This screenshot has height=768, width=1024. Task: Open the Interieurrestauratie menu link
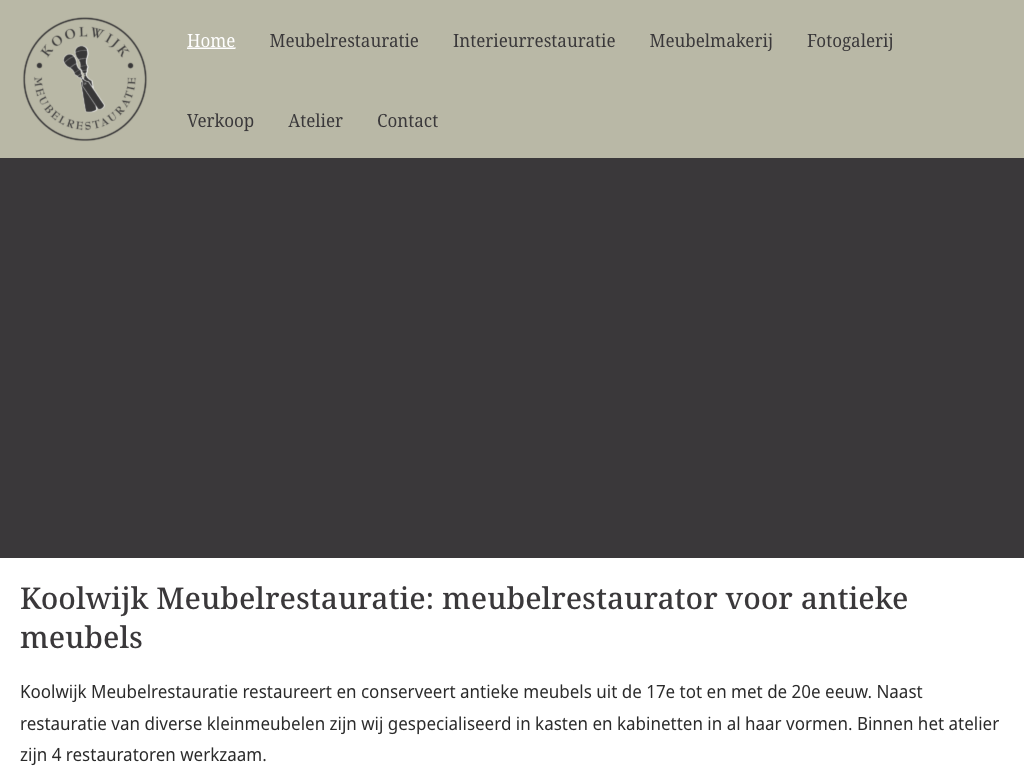click(534, 40)
